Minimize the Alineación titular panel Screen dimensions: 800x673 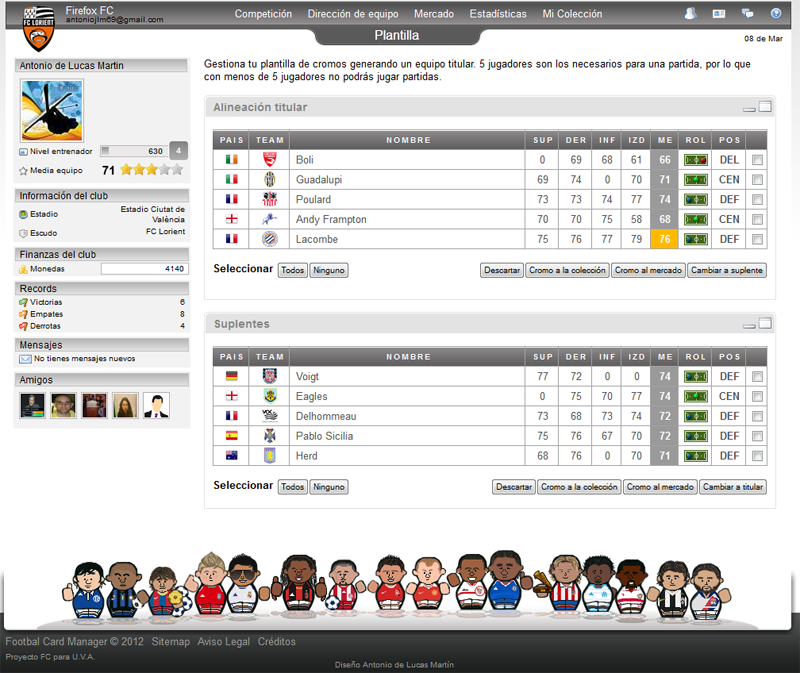[x=749, y=108]
